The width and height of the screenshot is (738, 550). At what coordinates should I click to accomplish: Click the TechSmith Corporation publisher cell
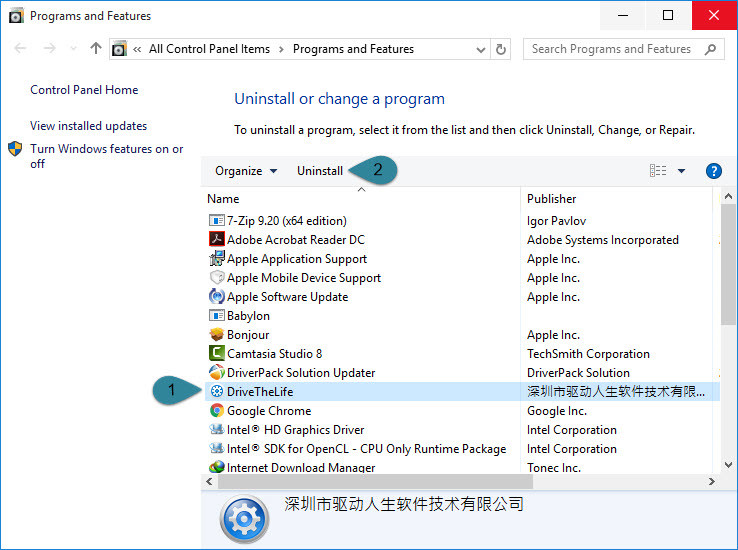[588, 353]
